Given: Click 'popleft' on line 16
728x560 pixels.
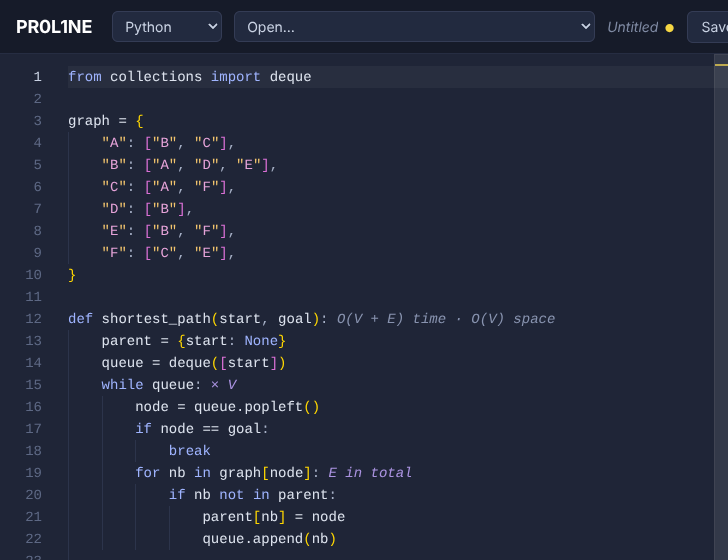Looking at the screenshot, I should click(273, 407).
